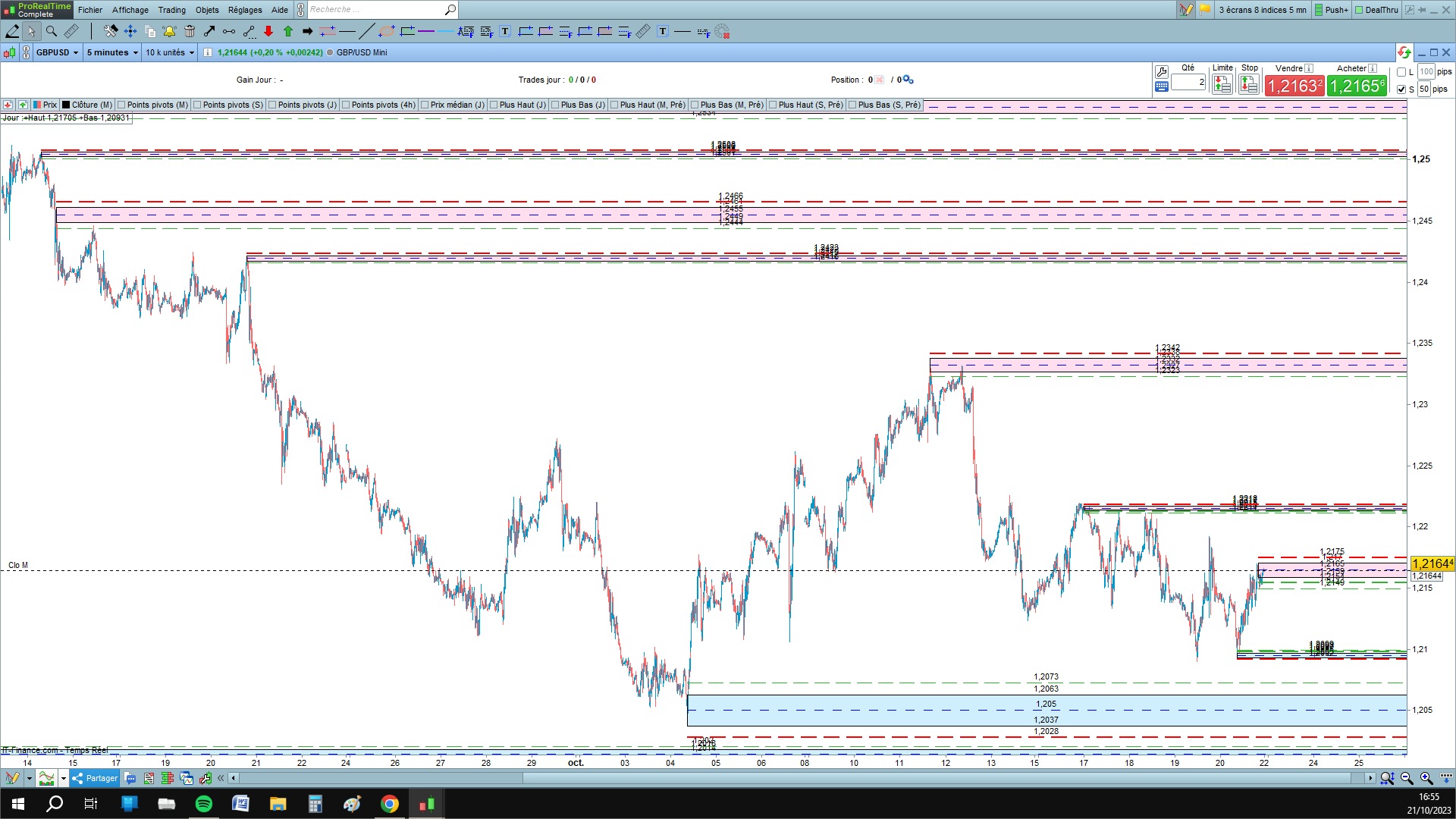Click the Stop order icon

[1248, 85]
